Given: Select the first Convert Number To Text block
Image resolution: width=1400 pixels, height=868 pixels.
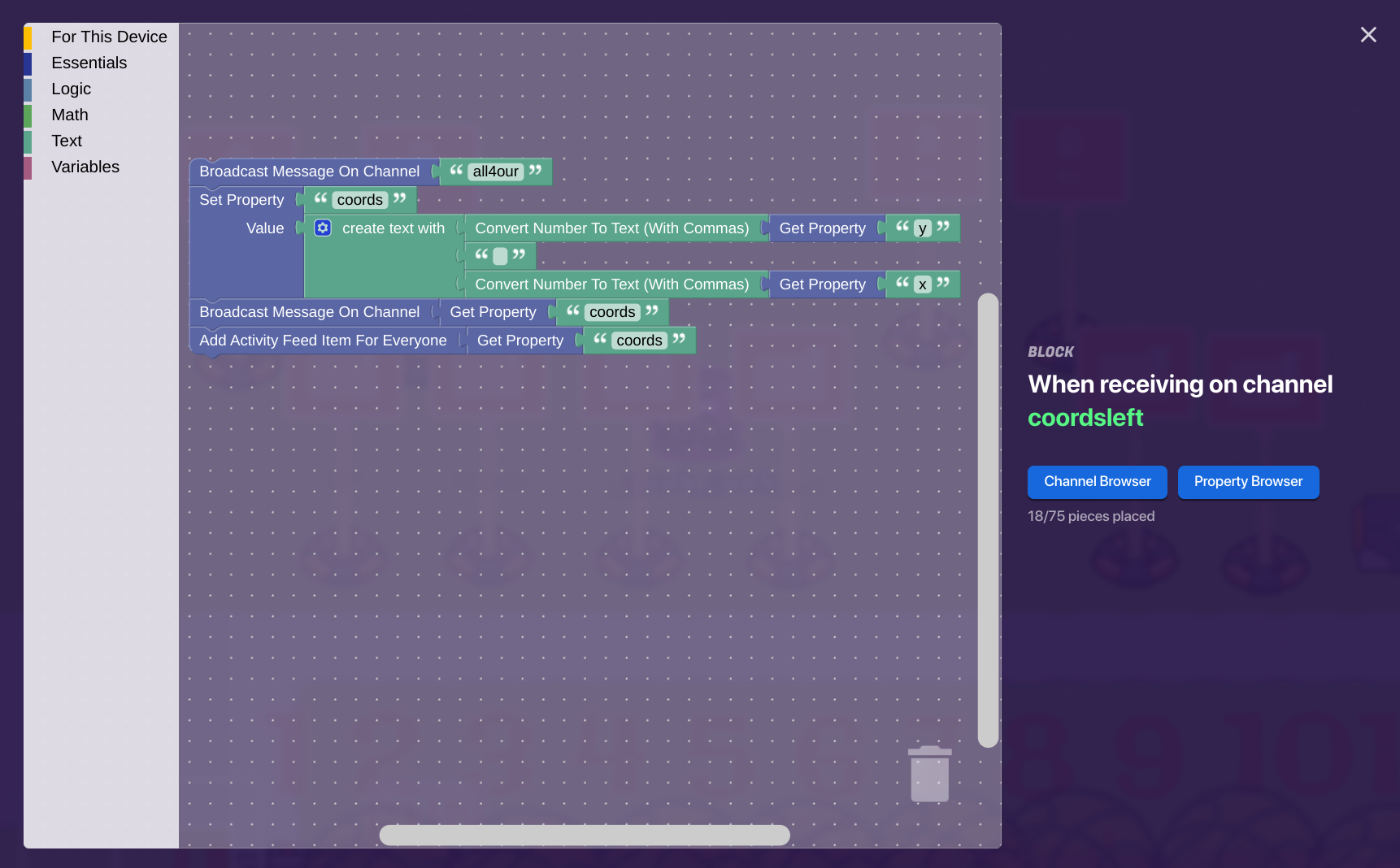Looking at the screenshot, I should point(611,228).
